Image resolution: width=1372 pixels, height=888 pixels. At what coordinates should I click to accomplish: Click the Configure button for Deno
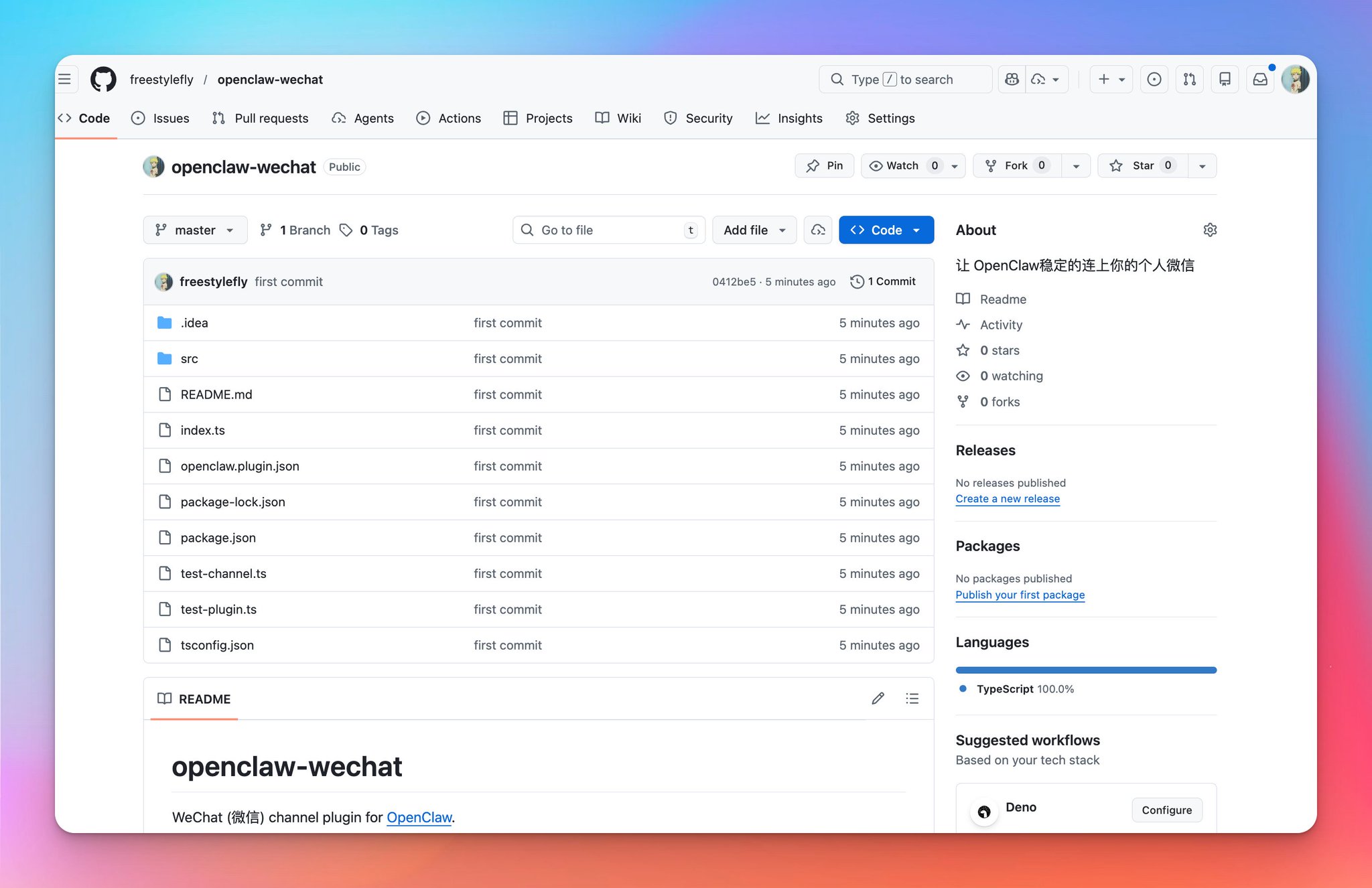coord(1166,810)
